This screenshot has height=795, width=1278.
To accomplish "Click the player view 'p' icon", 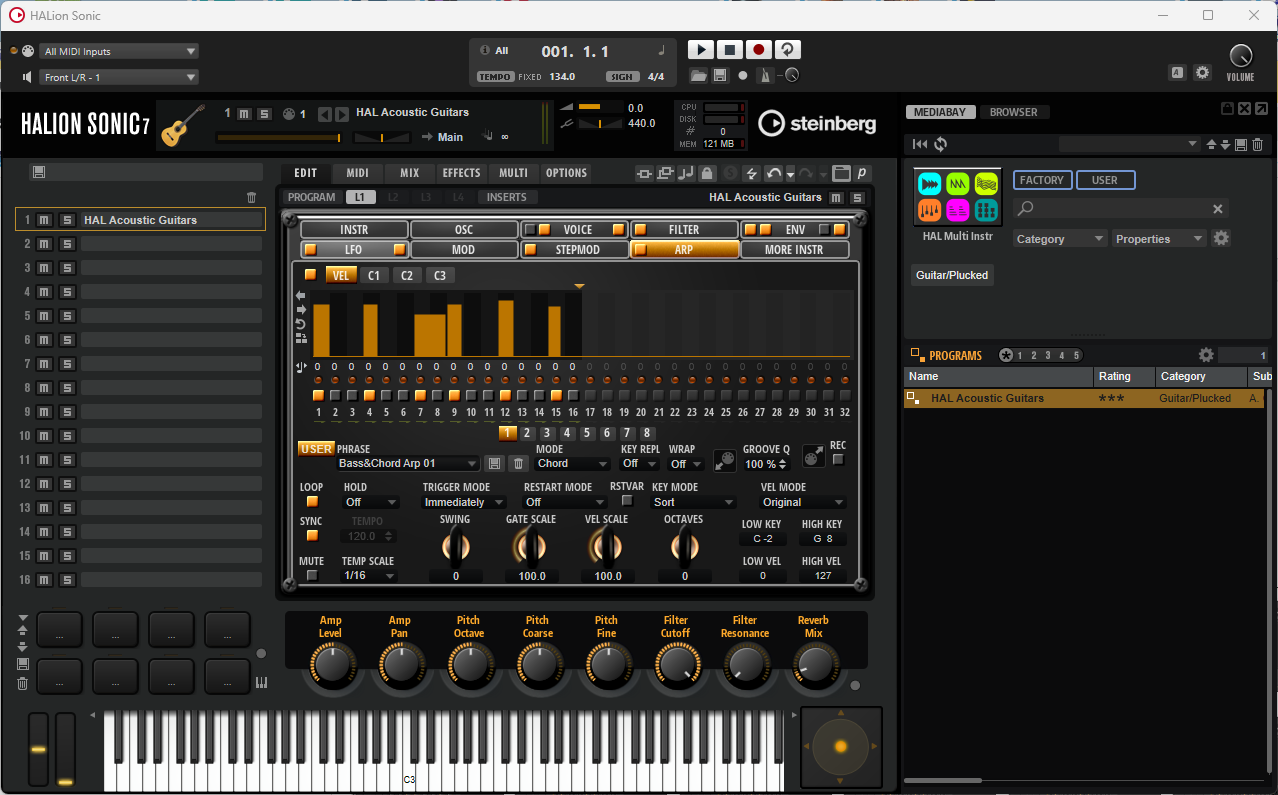I will [x=861, y=173].
